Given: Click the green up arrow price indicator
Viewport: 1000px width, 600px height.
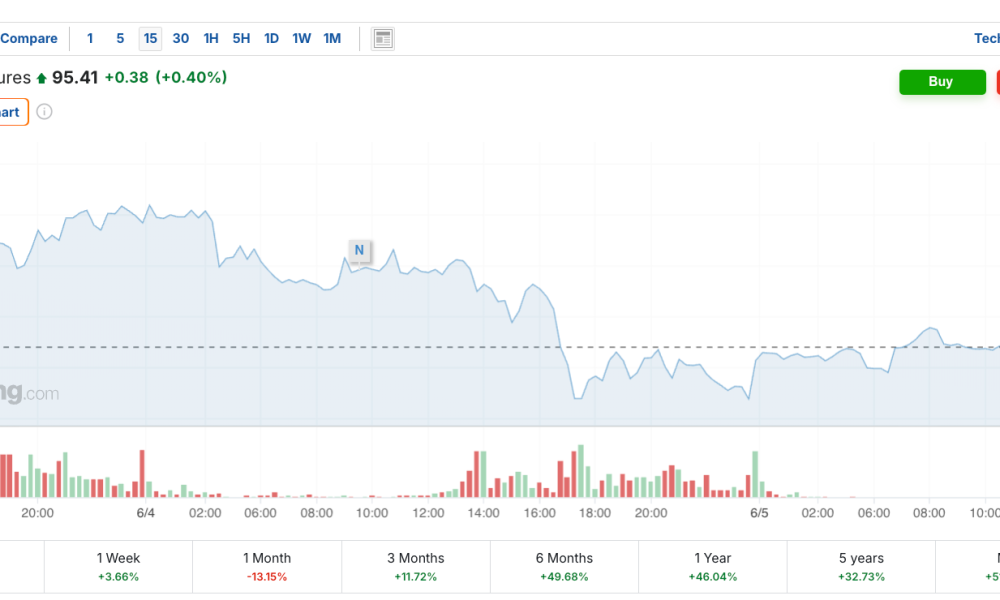Looking at the screenshot, I should pos(41,78).
